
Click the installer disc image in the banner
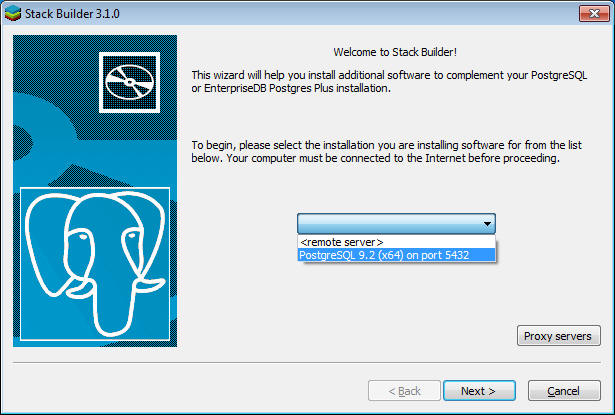coord(129,82)
